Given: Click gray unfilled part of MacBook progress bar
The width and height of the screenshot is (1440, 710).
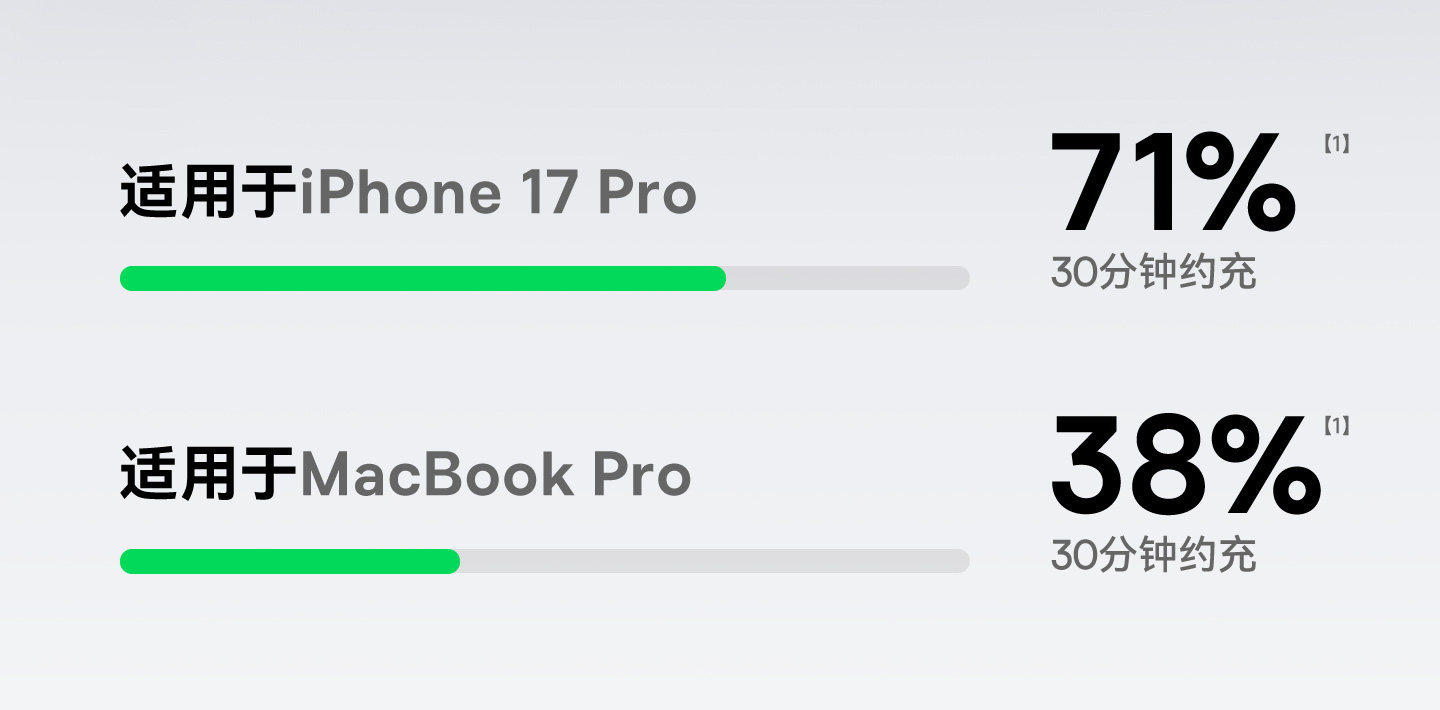Looking at the screenshot, I should pyautogui.click(x=714, y=562).
